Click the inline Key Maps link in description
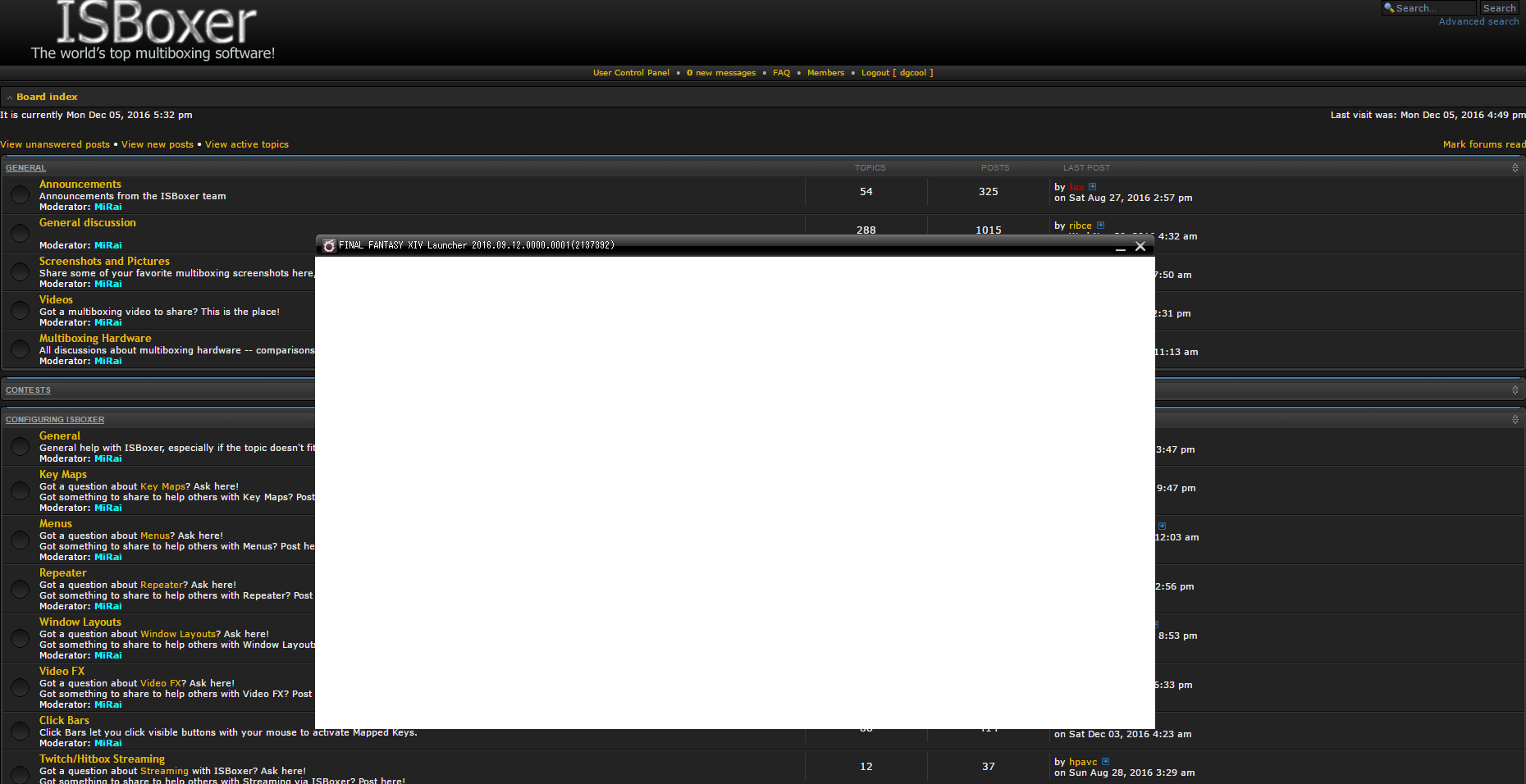 point(162,486)
